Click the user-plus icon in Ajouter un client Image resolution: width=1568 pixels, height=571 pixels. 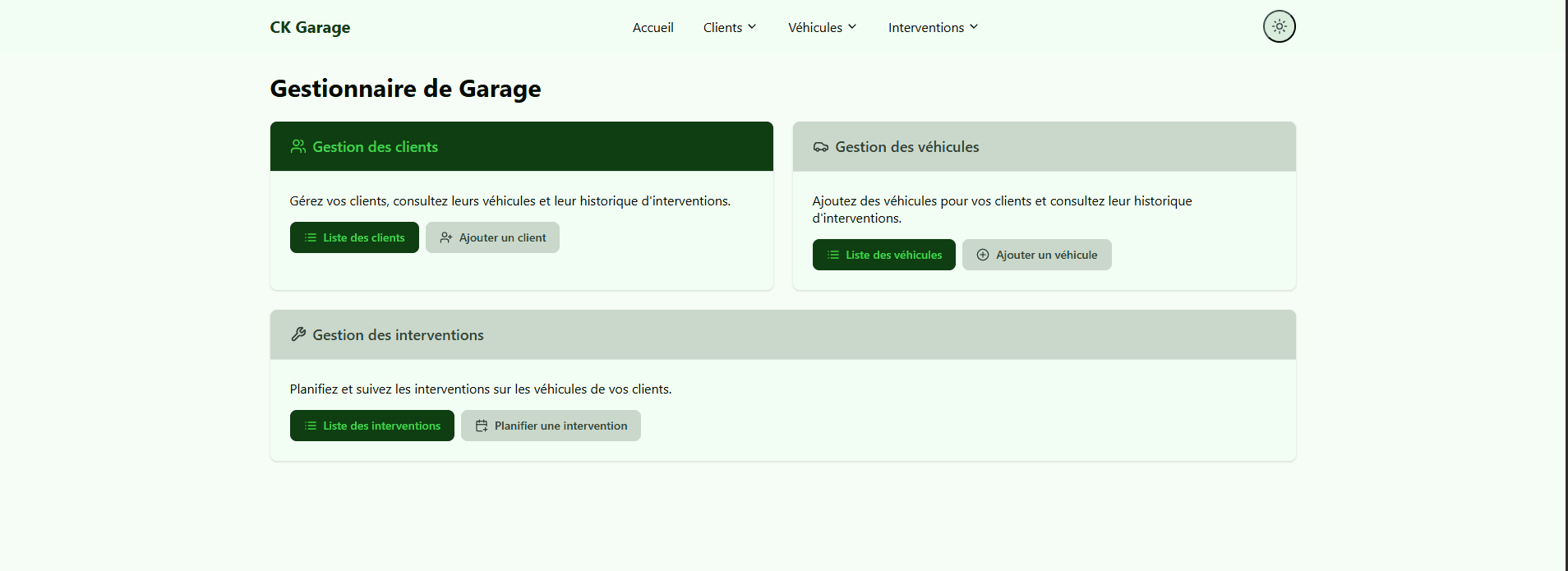(x=446, y=237)
